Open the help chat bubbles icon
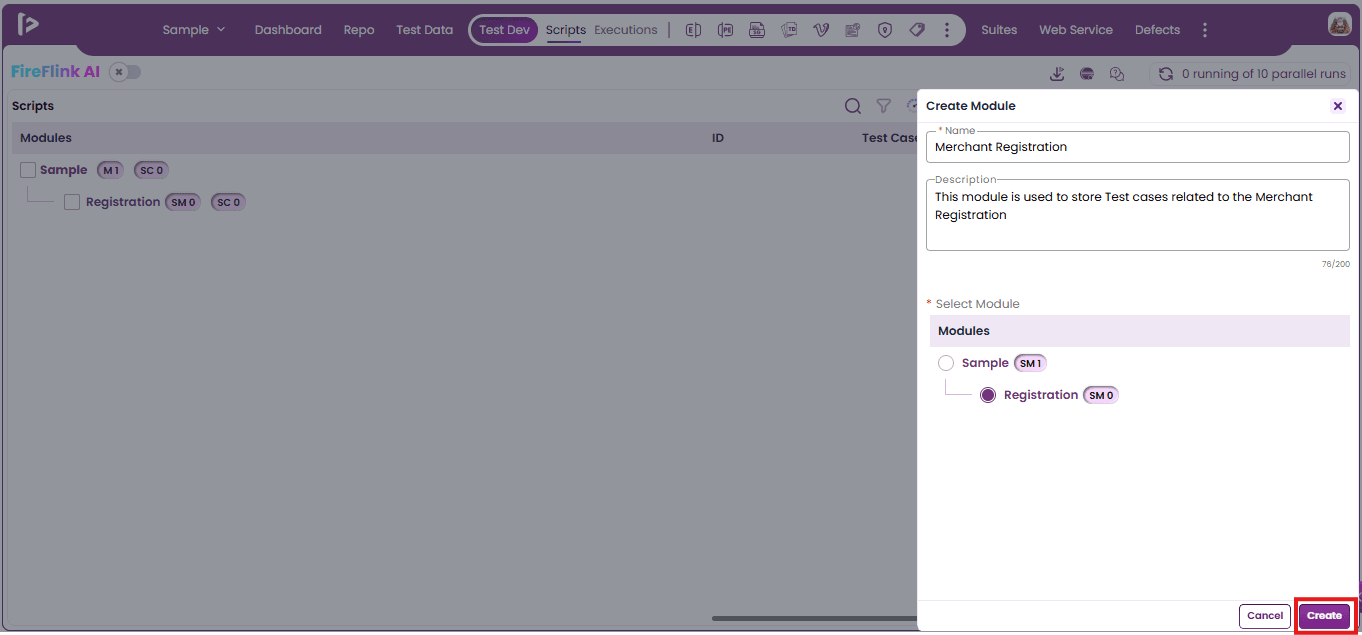The width and height of the screenshot is (1362, 635). coord(1118,74)
